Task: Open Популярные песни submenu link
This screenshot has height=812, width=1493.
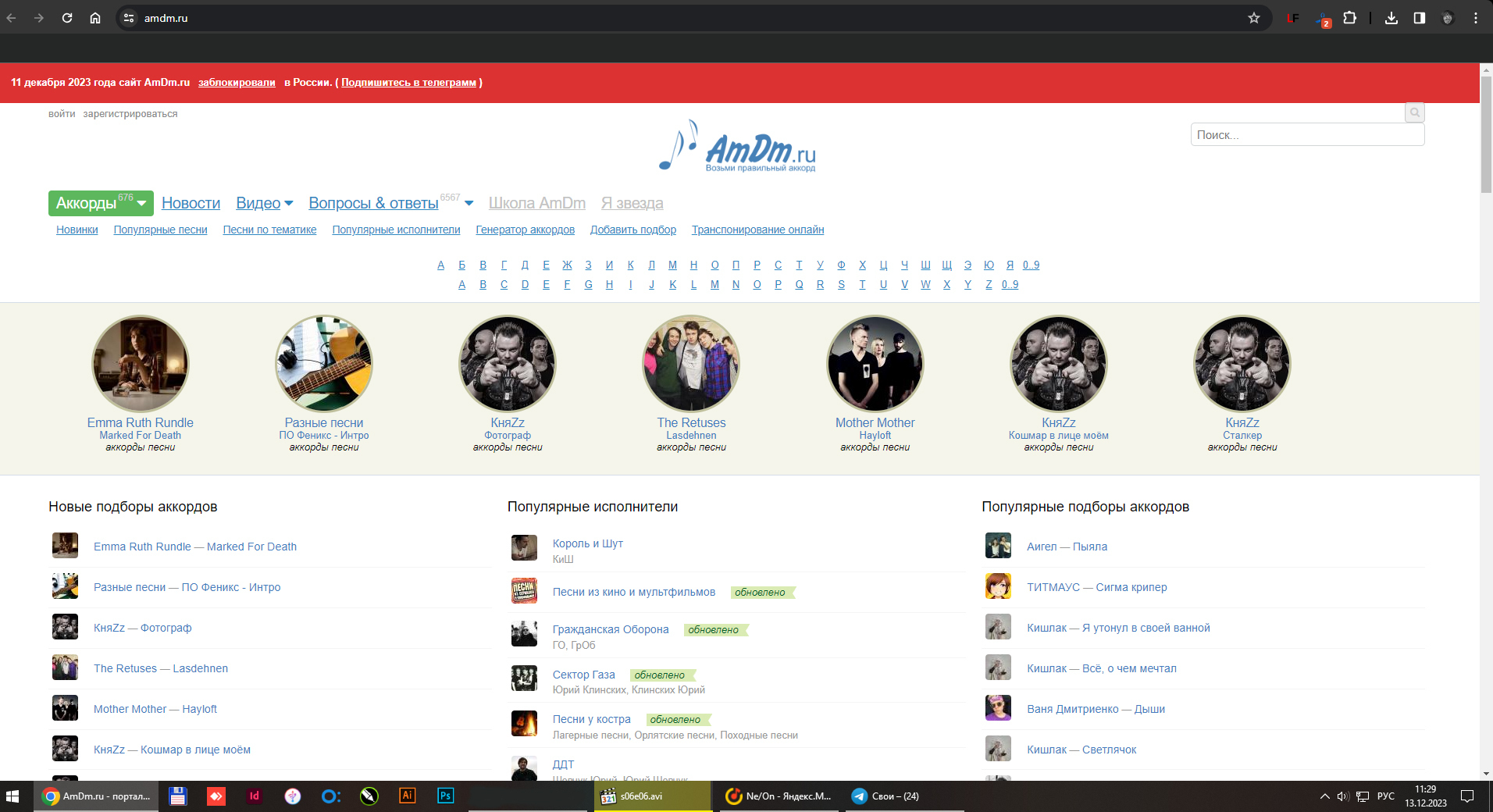Action: click(x=161, y=230)
